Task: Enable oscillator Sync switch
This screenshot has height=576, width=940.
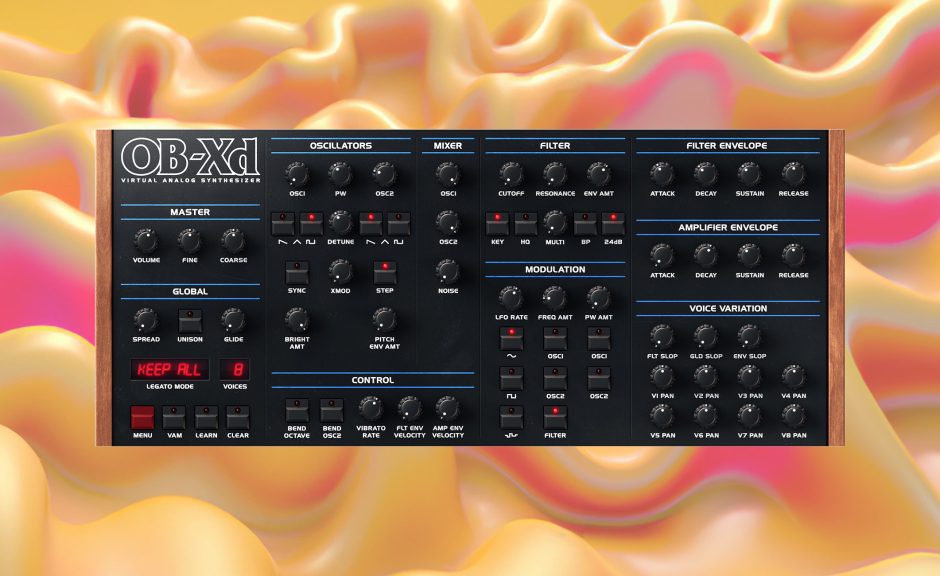Action: click(296, 272)
